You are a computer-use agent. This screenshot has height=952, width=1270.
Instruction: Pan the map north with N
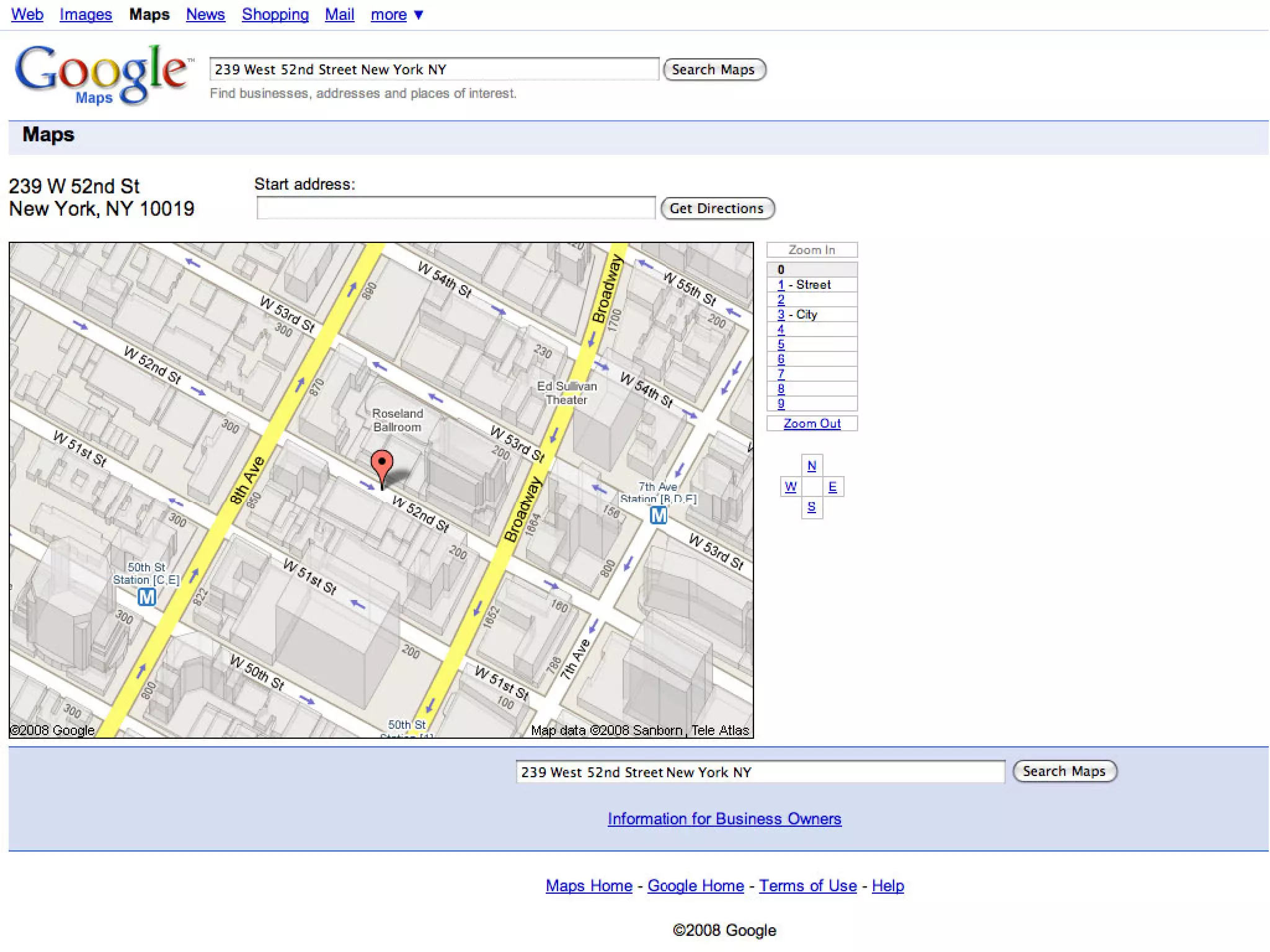pyautogui.click(x=811, y=466)
